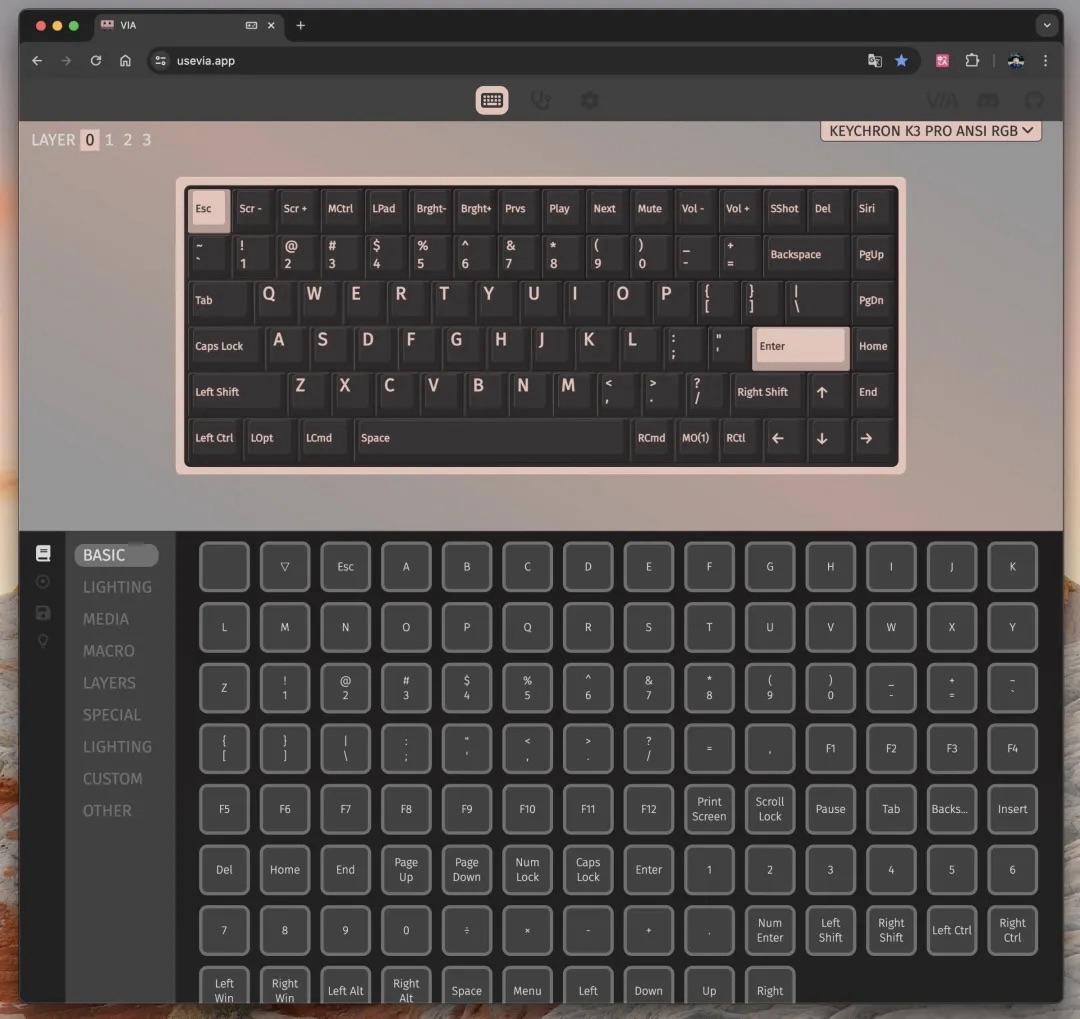Choose the Scroll Lock keycode
The width and height of the screenshot is (1080, 1019).
769,810
